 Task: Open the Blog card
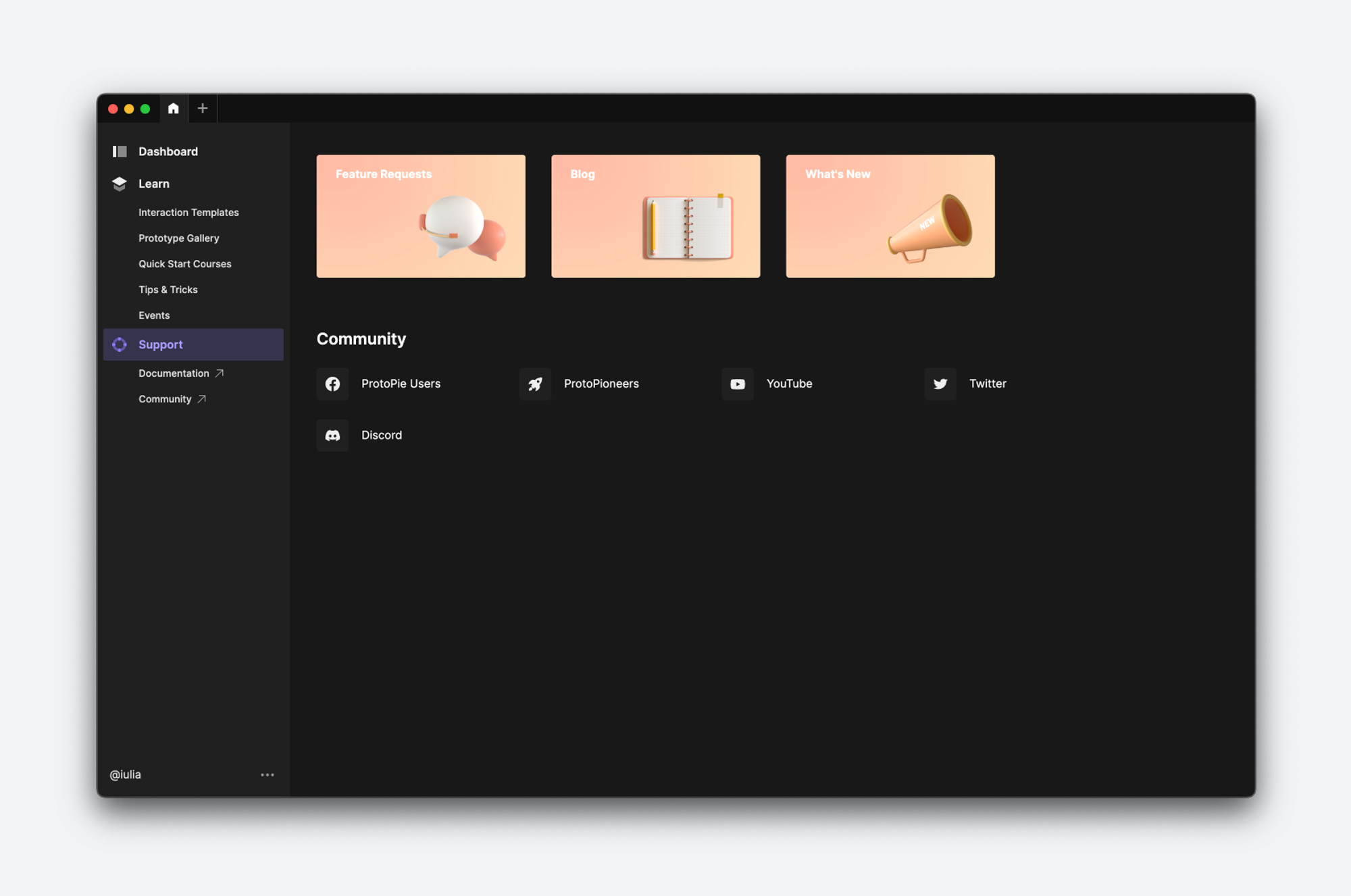tap(655, 216)
